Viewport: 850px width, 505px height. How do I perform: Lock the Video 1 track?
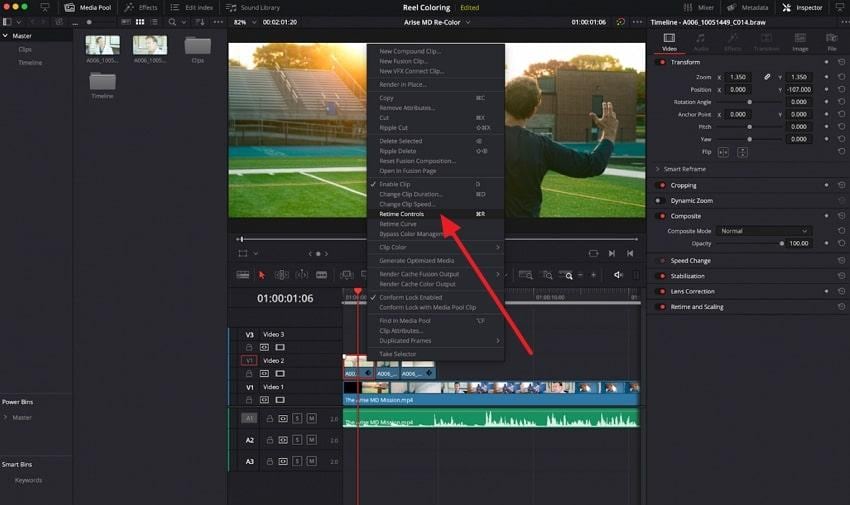point(249,400)
